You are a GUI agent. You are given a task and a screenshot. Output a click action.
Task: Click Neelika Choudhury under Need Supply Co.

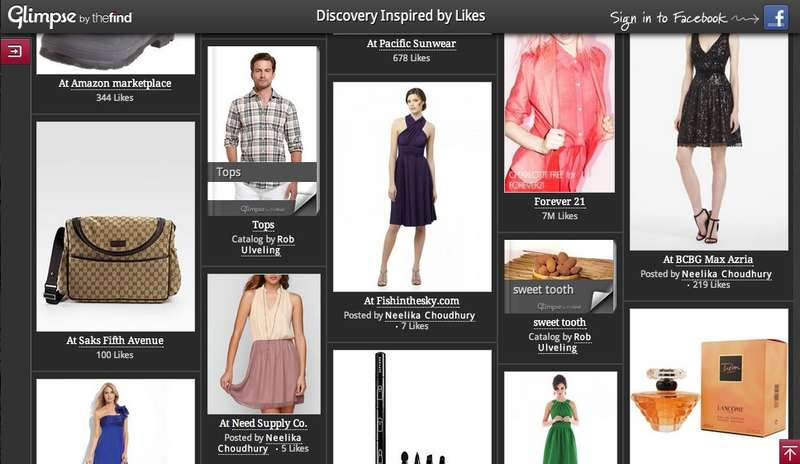[x=259, y=443]
